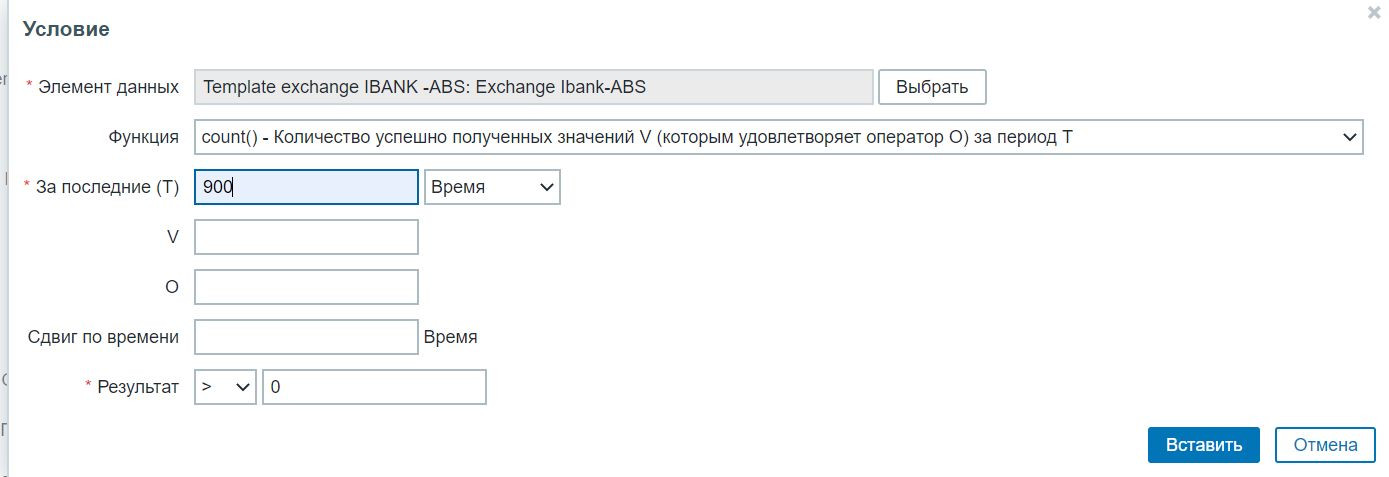Focus the empty V input field
Image resolution: width=1389 pixels, height=477 pixels.
pyautogui.click(x=306, y=237)
